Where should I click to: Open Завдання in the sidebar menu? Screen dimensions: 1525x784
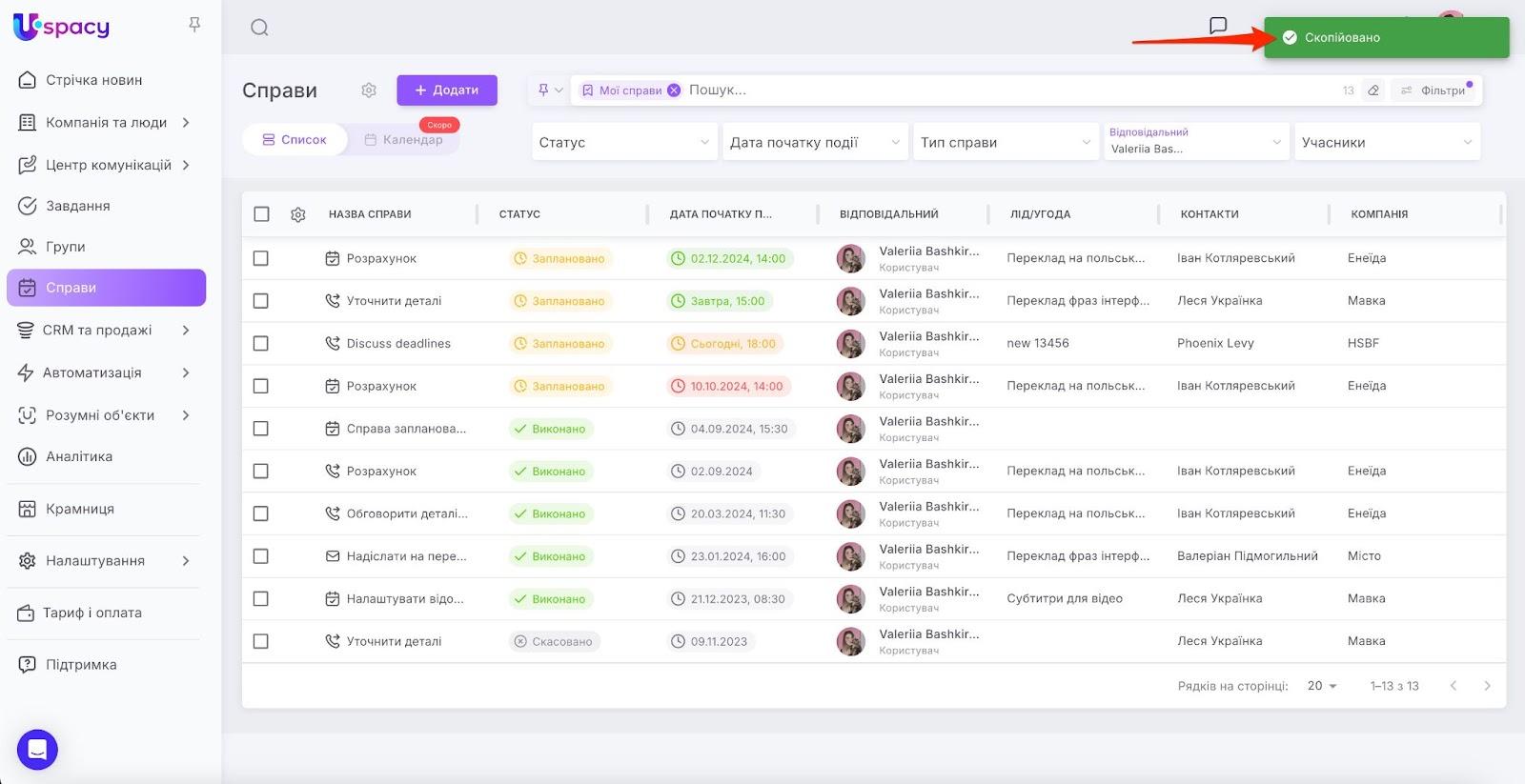tap(78, 206)
